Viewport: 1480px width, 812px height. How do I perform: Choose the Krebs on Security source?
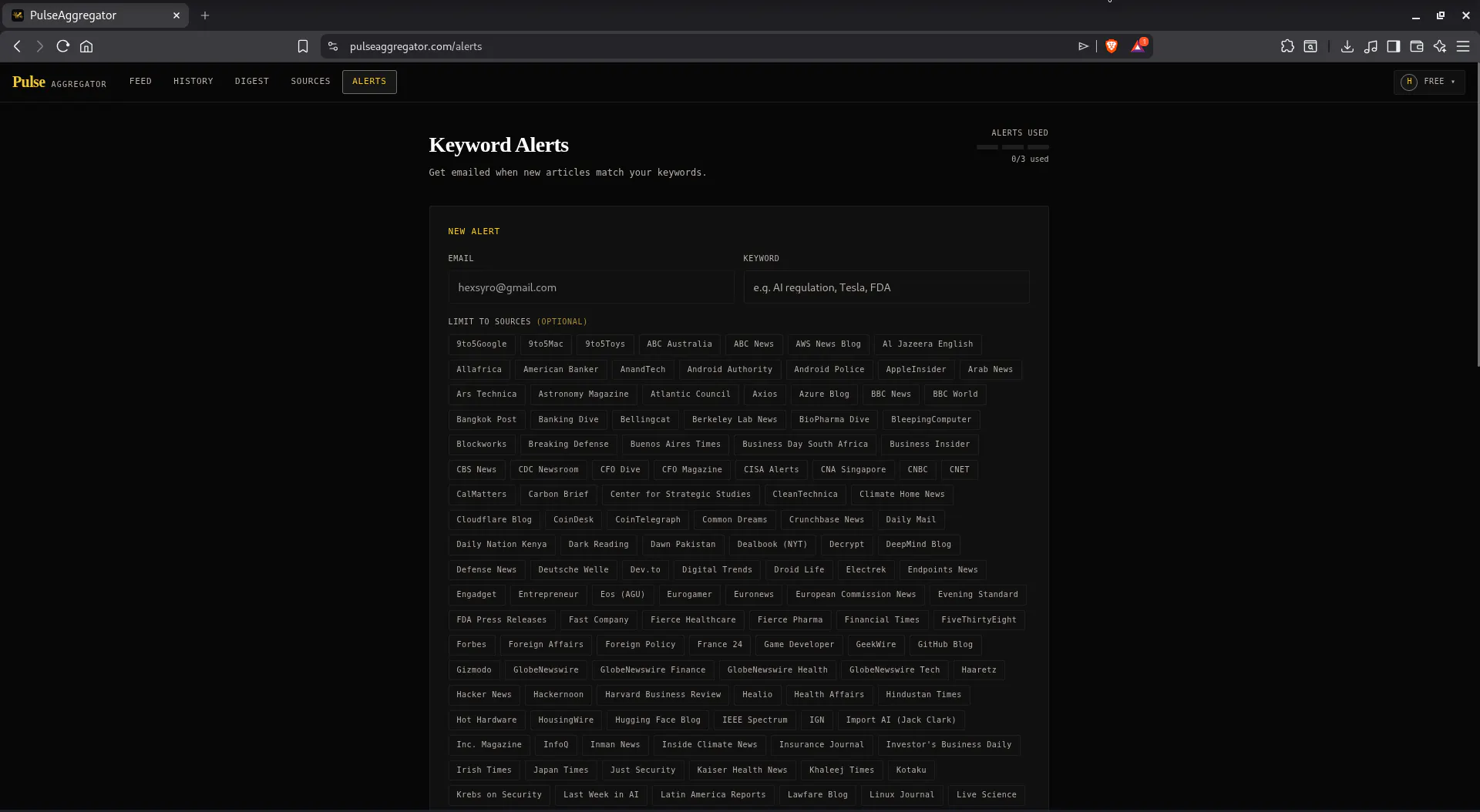pos(499,795)
